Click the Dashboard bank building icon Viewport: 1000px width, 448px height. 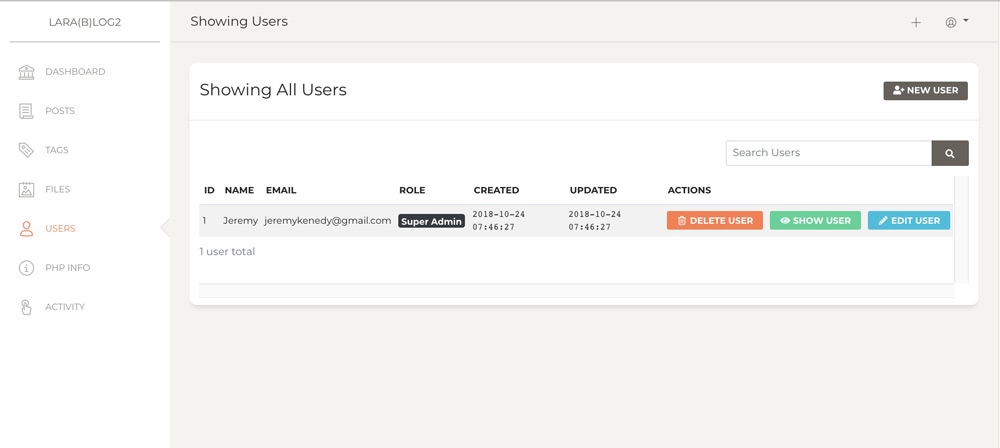(x=26, y=72)
